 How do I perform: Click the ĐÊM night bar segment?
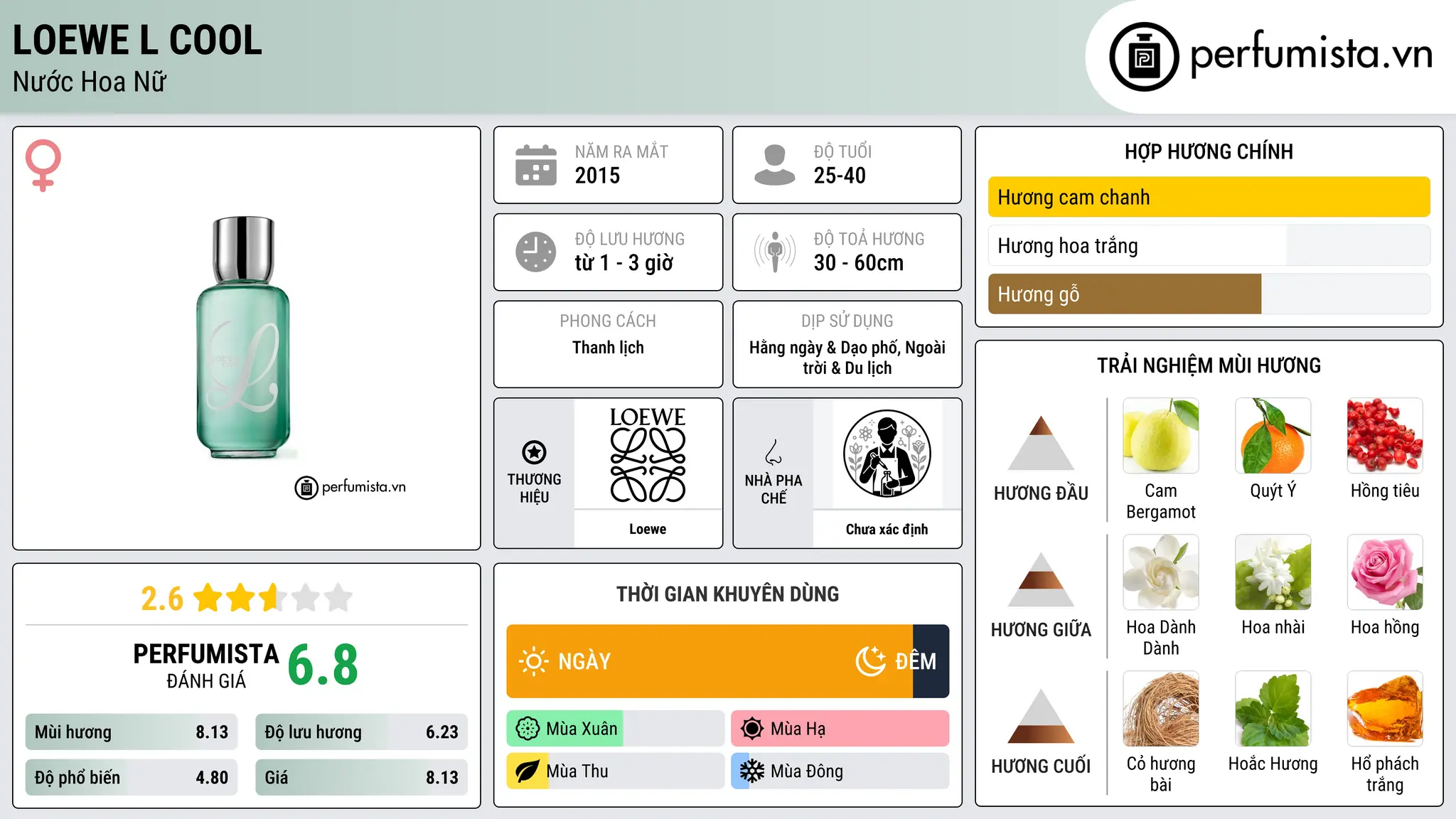931,661
